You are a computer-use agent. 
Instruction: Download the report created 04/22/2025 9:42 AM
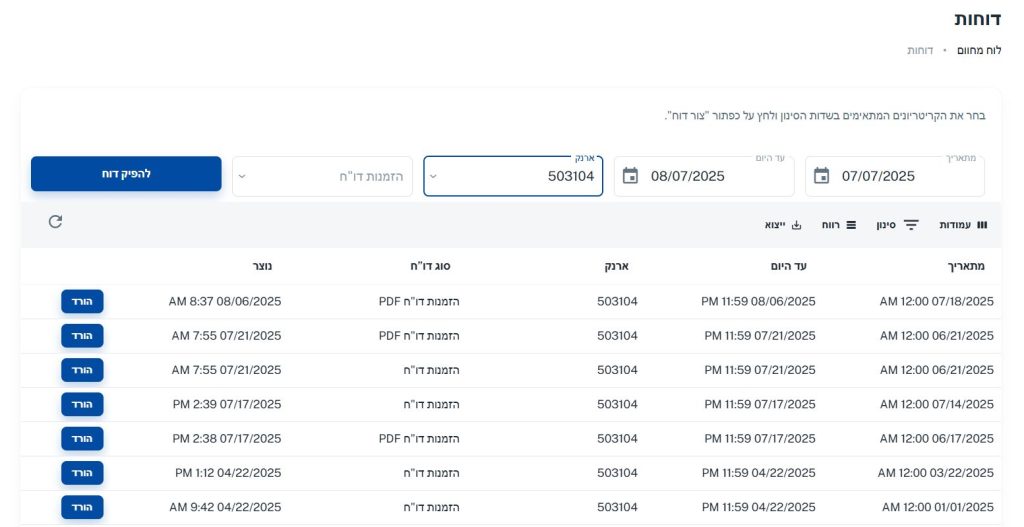click(82, 507)
